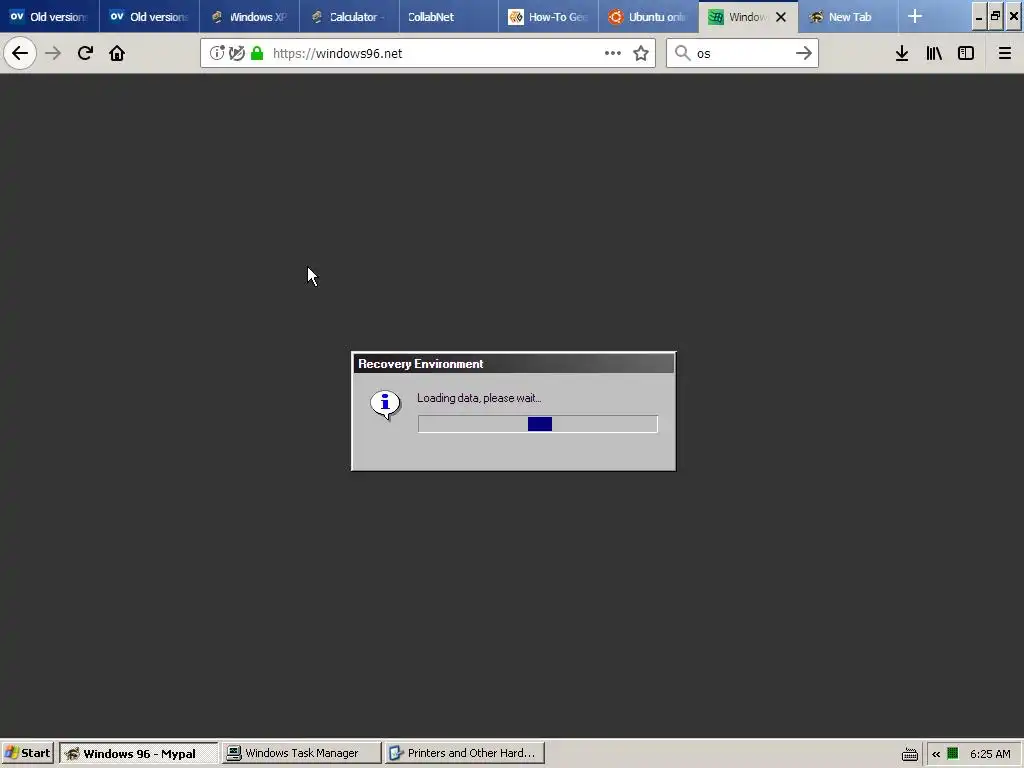Image resolution: width=1024 pixels, height=768 pixels.
Task: Submit the search with arrow button
Action: (x=804, y=53)
